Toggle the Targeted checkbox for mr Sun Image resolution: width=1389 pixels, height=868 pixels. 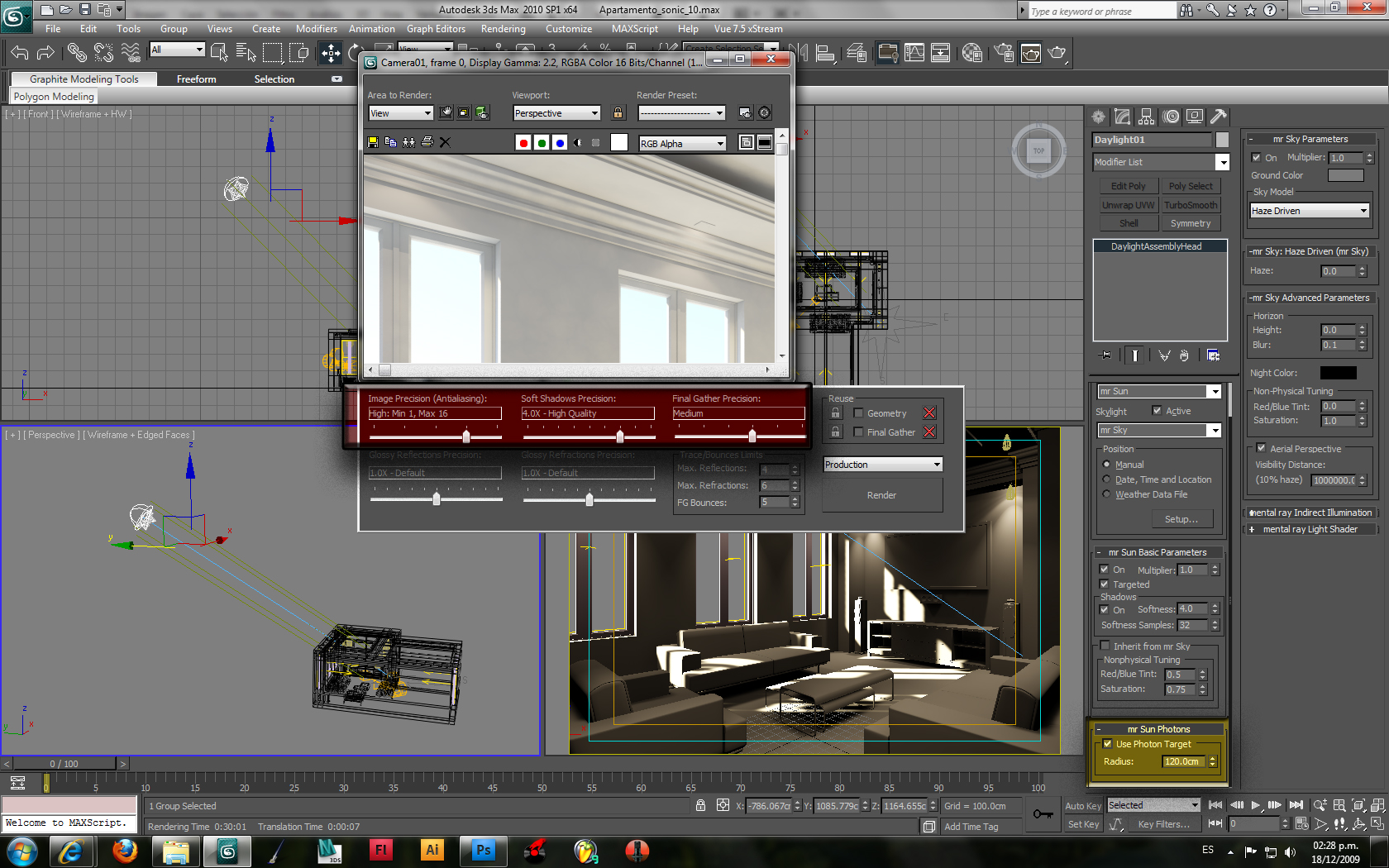click(x=1105, y=584)
